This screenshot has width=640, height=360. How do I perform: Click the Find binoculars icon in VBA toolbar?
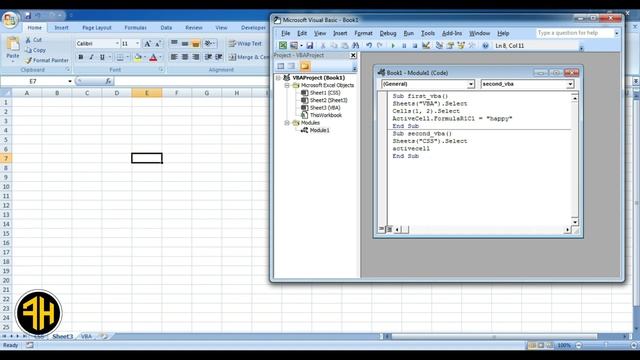pos(356,45)
